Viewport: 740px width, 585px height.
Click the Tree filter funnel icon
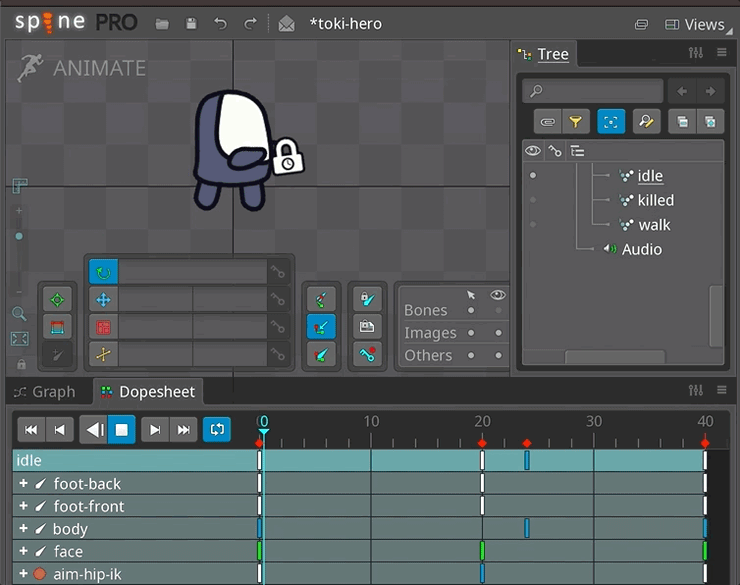pyautogui.click(x=575, y=122)
